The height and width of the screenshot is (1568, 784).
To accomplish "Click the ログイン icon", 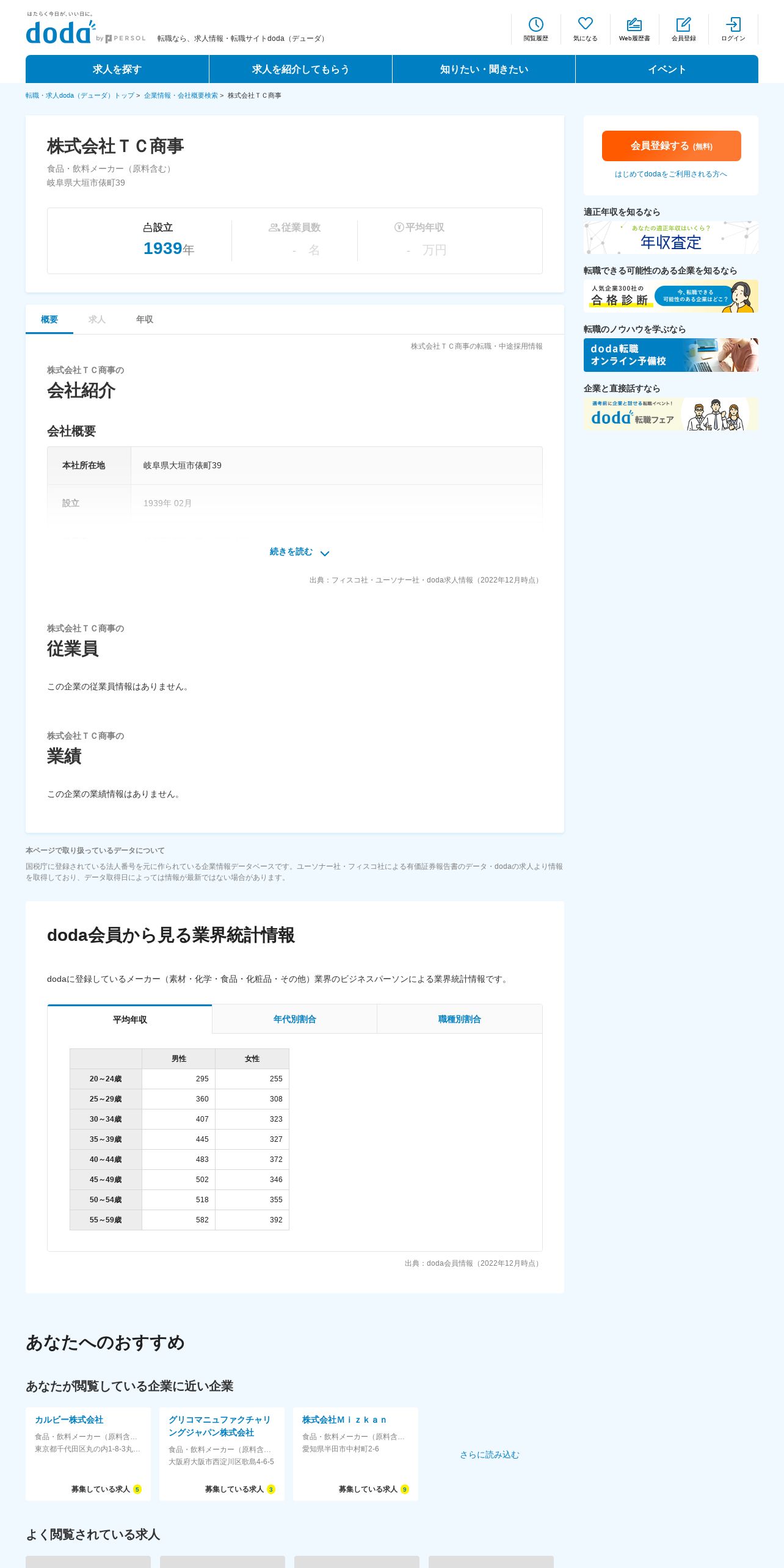I will tap(733, 24).
